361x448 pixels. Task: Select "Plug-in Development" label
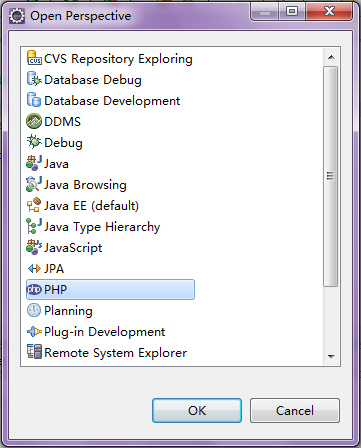[105, 332]
